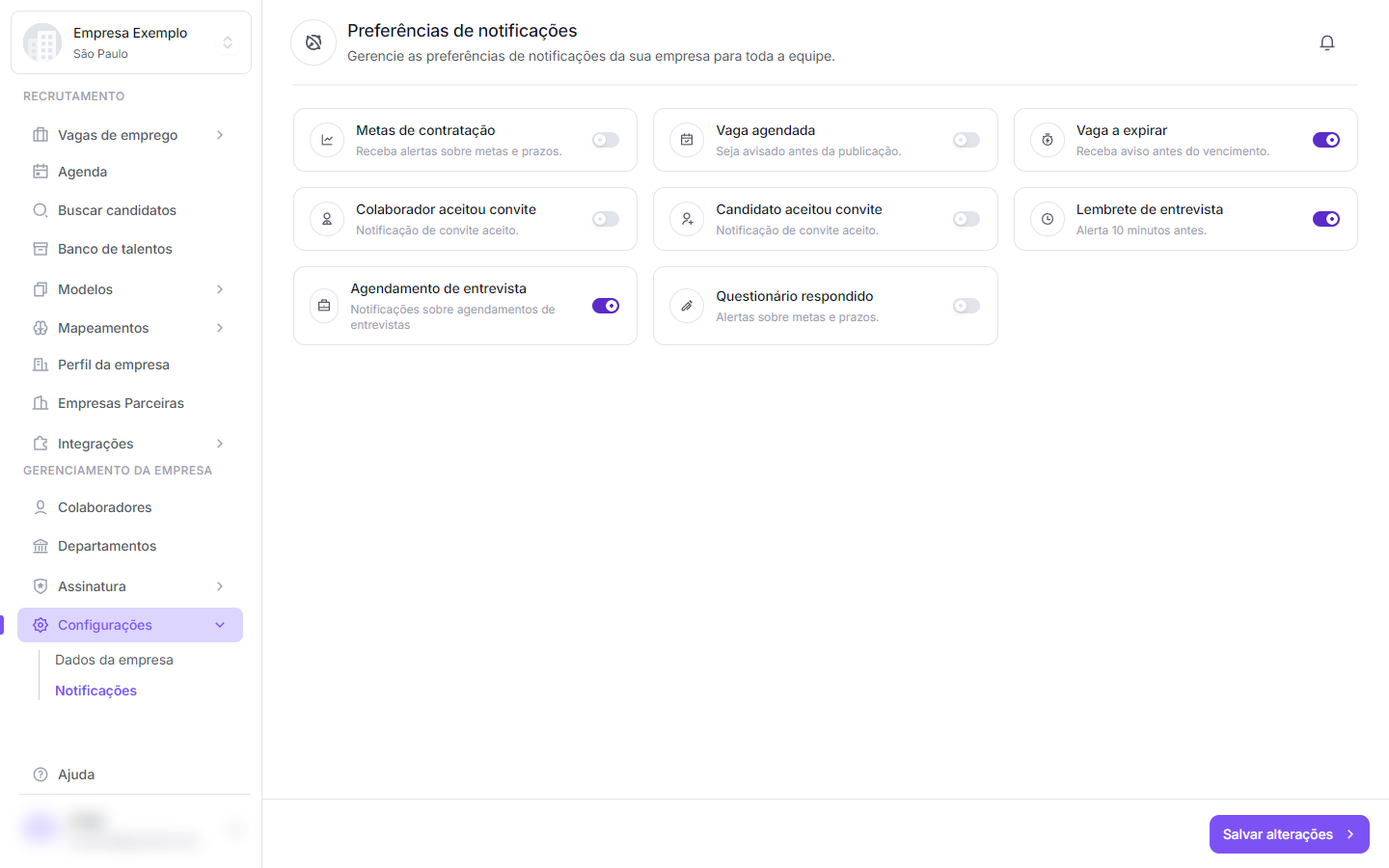This screenshot has width=1389, height=868.
Task: Click the Perfil da empresa building icon
Action: click(41, 365)
